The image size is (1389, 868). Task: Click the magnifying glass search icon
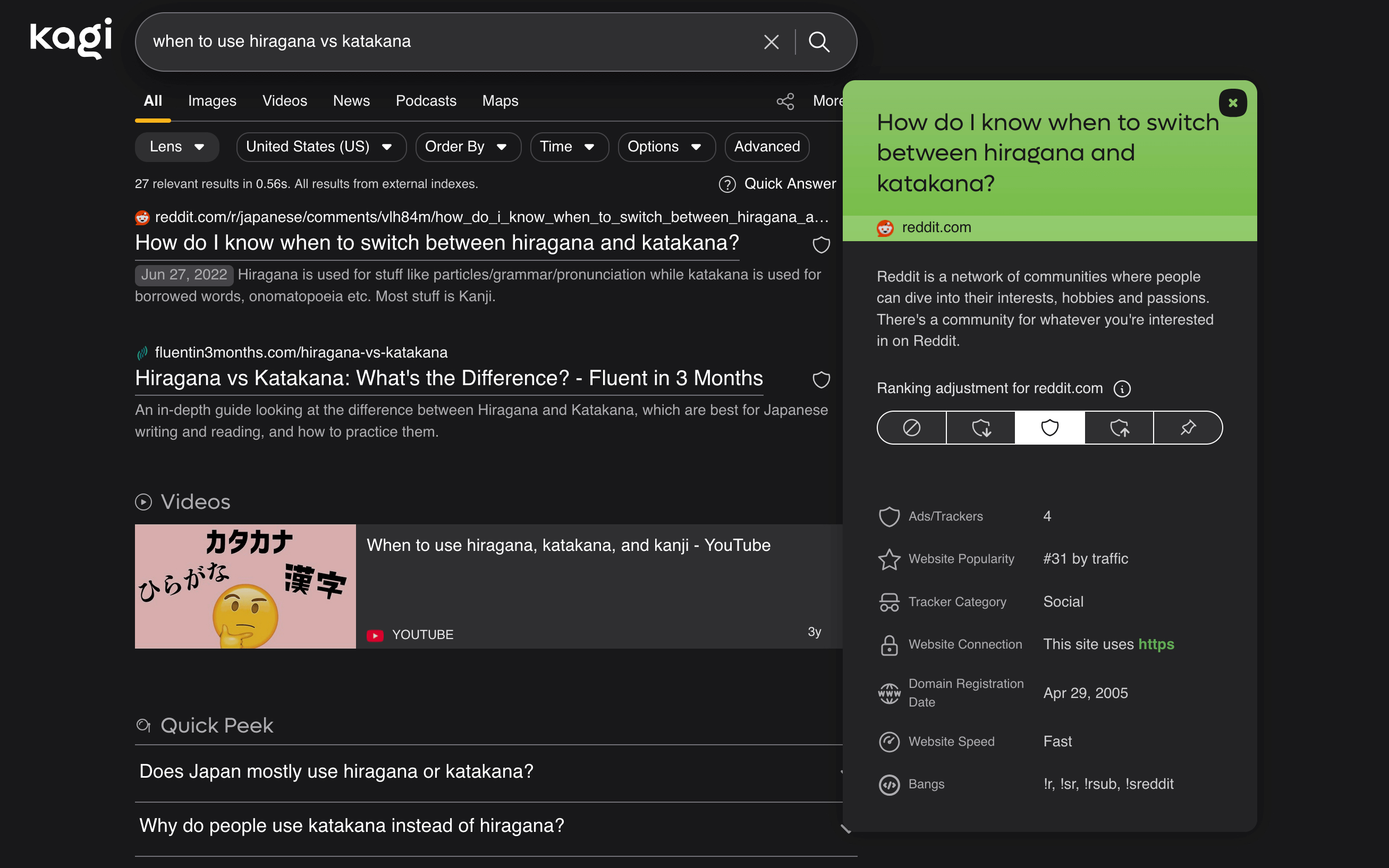coord(819,41)
